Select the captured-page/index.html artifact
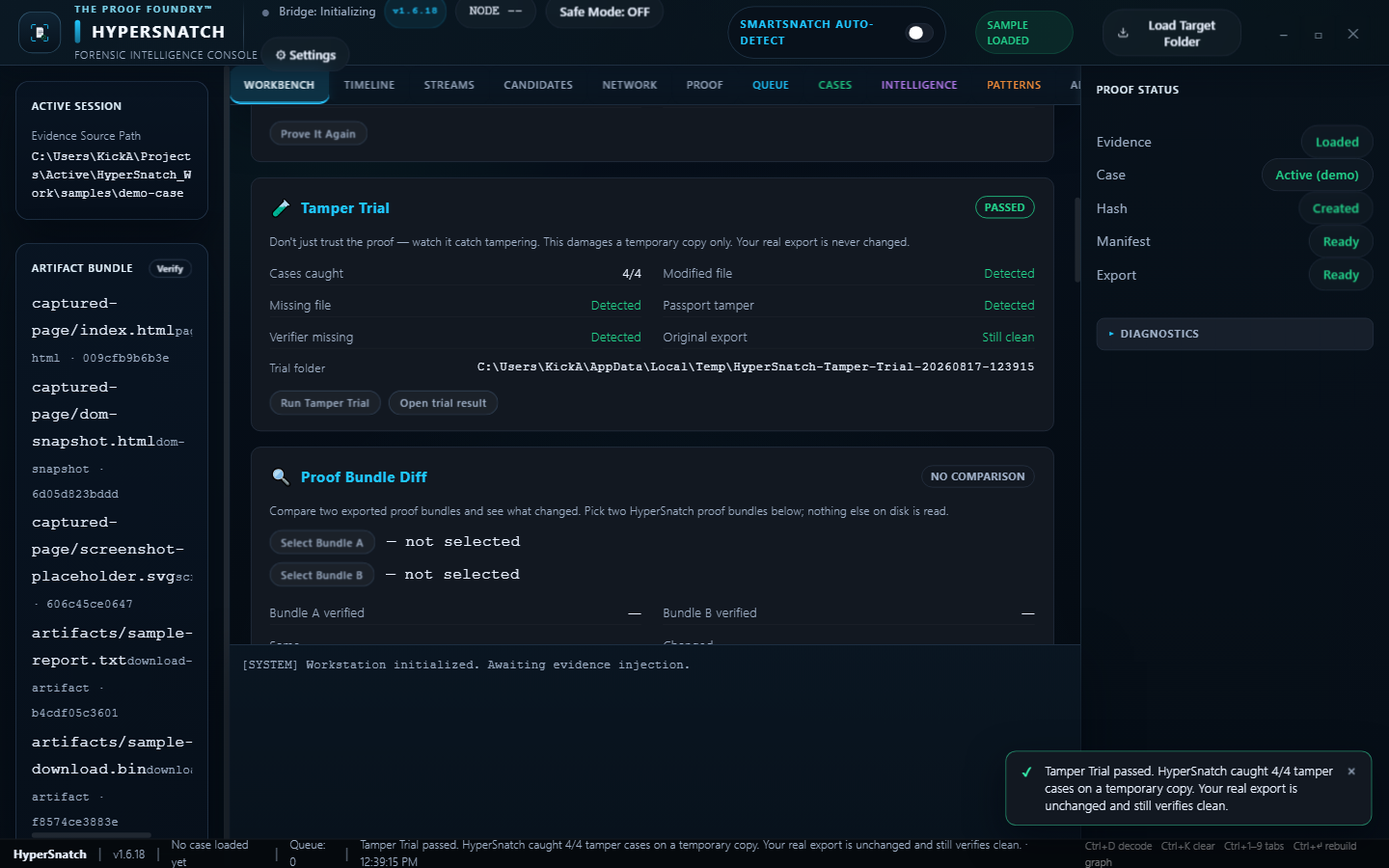The width and height of the screenshot is (1389, 868). pyautogui.click(x=112, y=330)
